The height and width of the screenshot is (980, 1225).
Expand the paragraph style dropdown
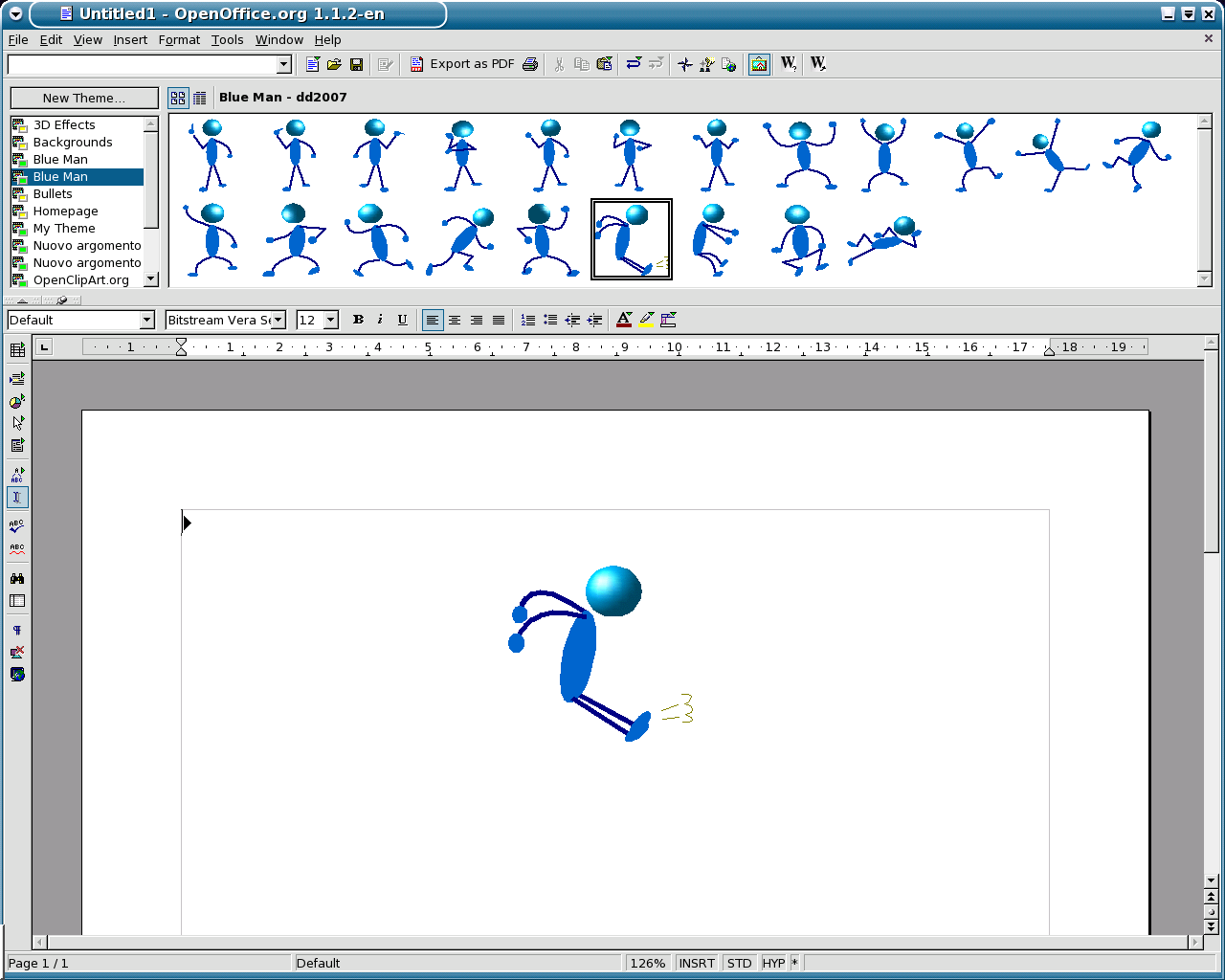tap(146, 320)
